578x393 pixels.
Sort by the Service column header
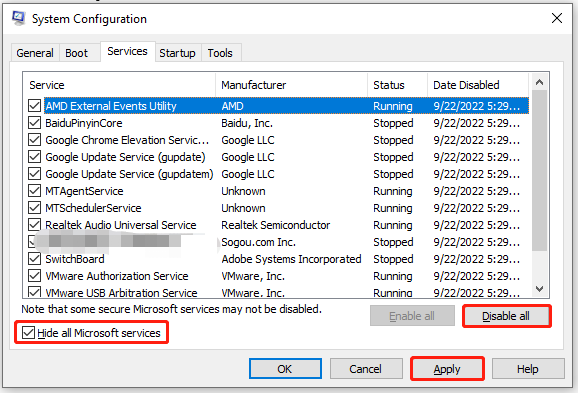[x=119, y=85]
